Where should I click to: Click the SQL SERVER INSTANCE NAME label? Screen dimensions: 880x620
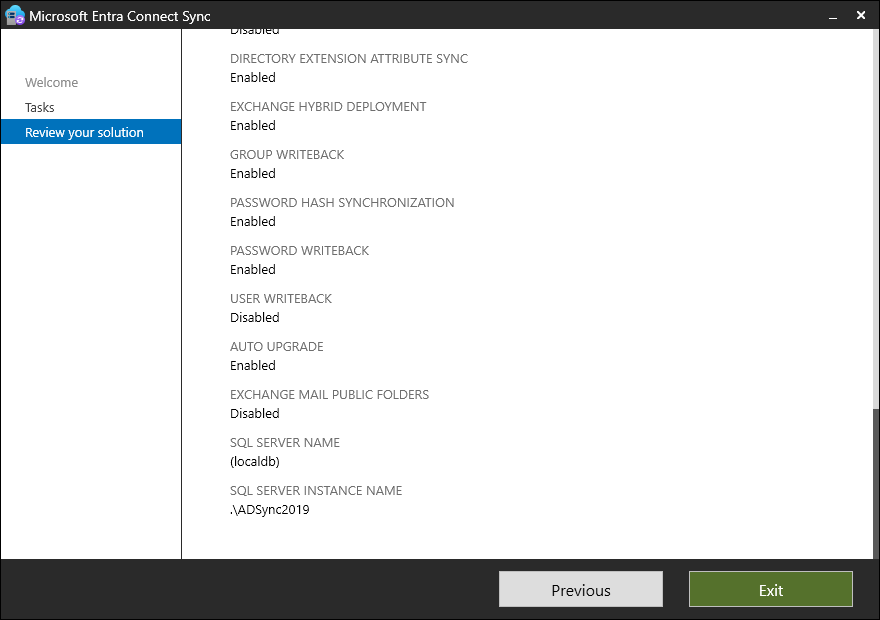point(316,490)
